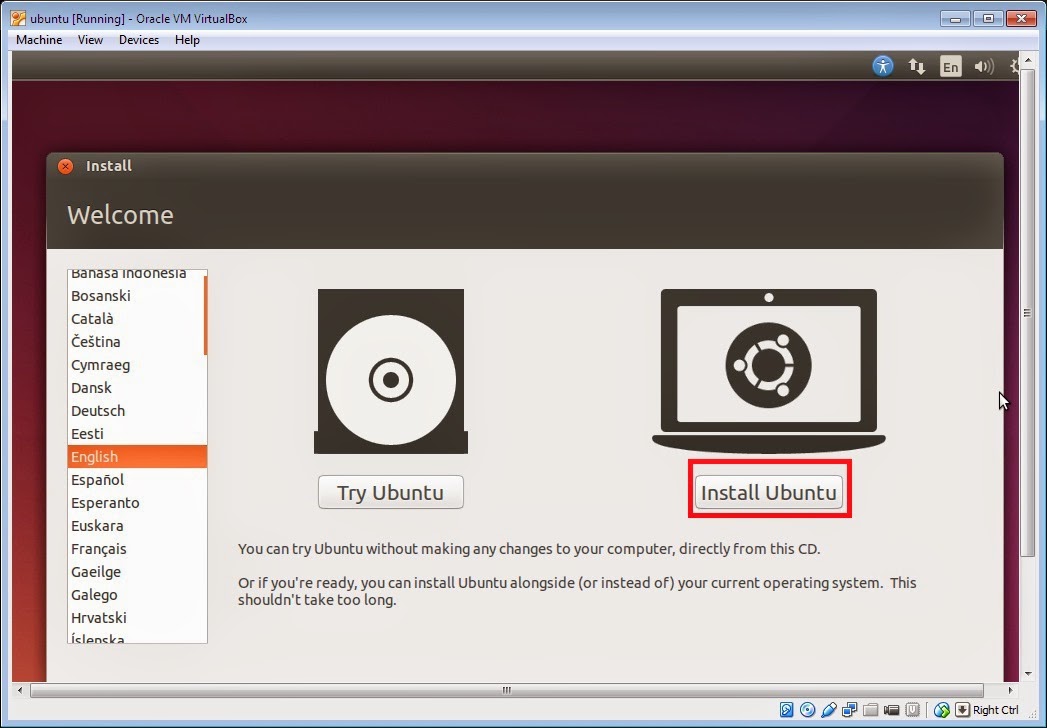
Task: Select Français in the language list
Action: point(137,549)
